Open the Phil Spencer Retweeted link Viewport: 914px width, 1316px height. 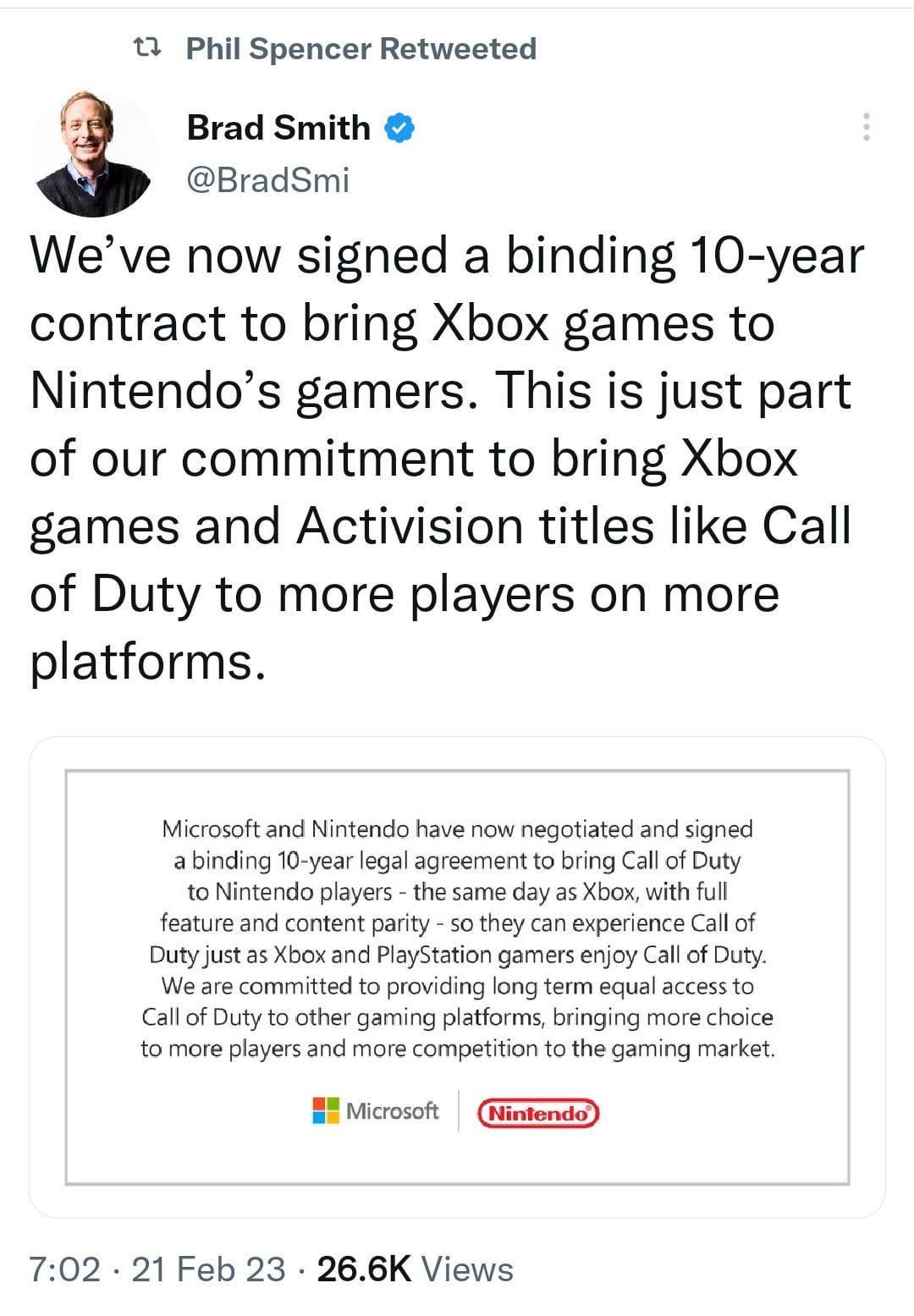pos(361,49)
